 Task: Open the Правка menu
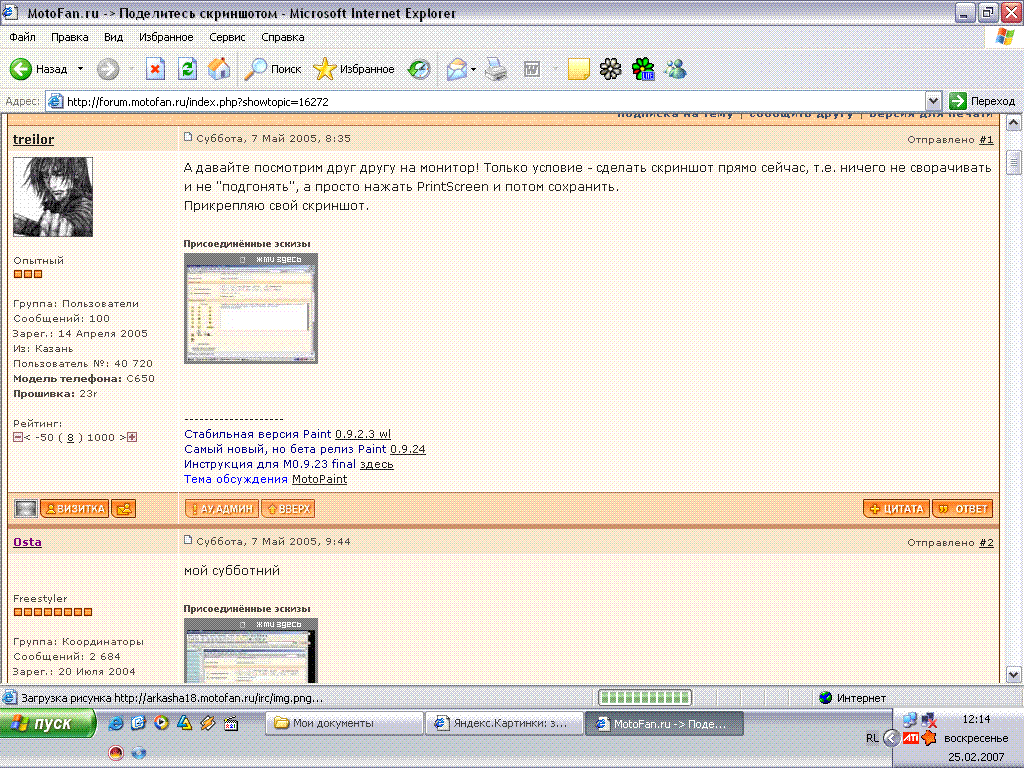pos(69,37)
